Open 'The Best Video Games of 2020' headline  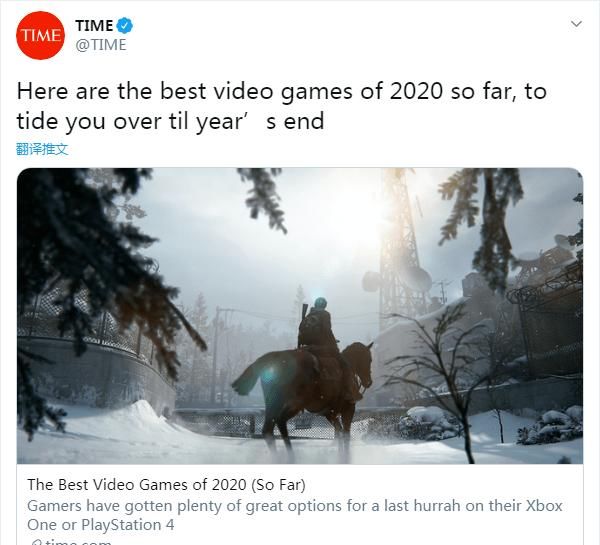coord(166,485)
